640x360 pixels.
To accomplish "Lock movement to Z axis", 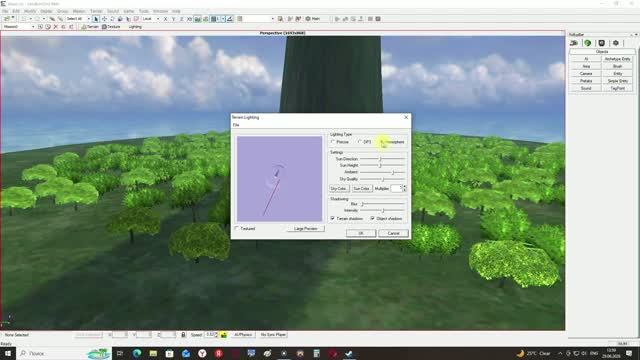I will click(181, 19).
